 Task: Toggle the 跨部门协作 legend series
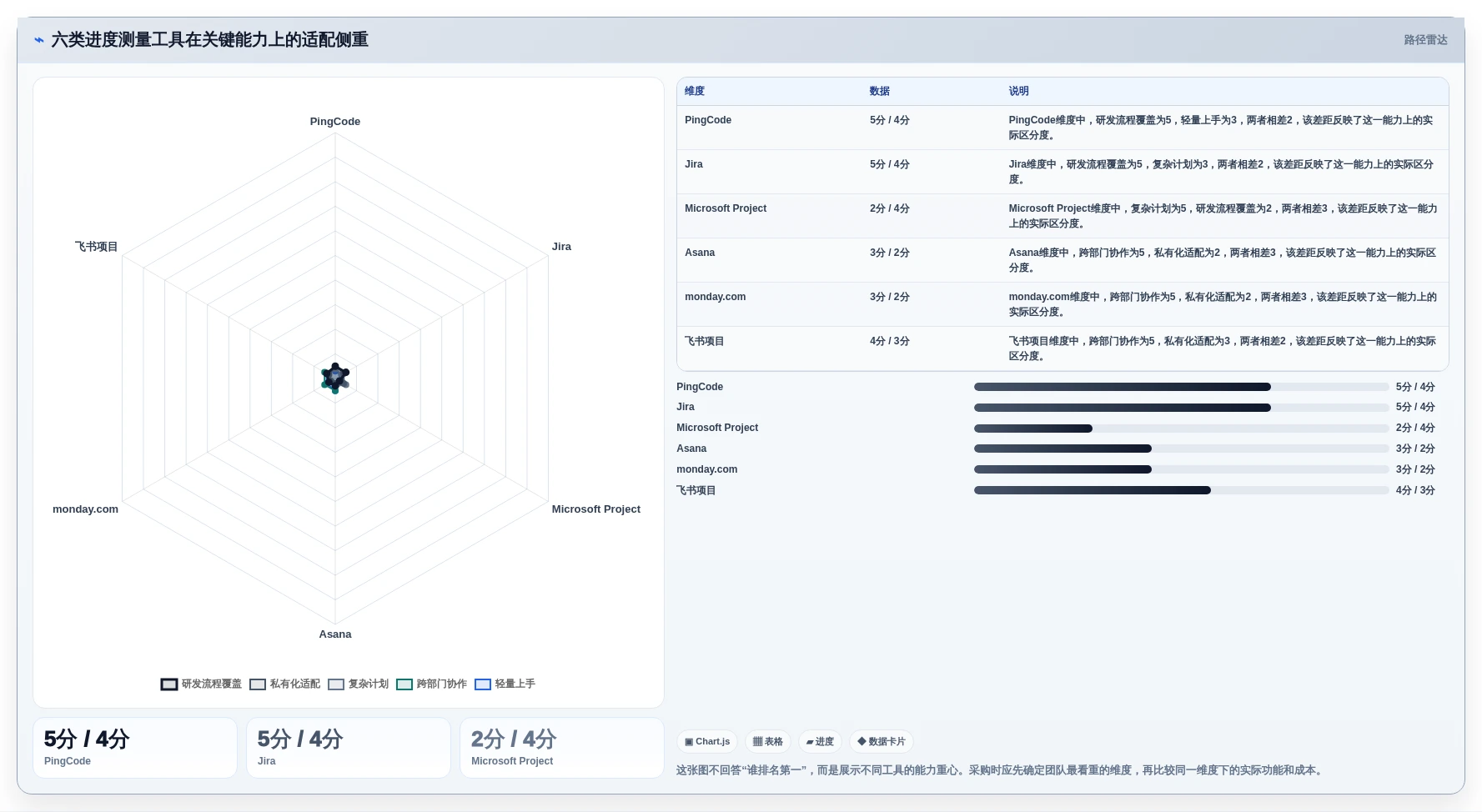pyautogui.click(x=431, y=684)
